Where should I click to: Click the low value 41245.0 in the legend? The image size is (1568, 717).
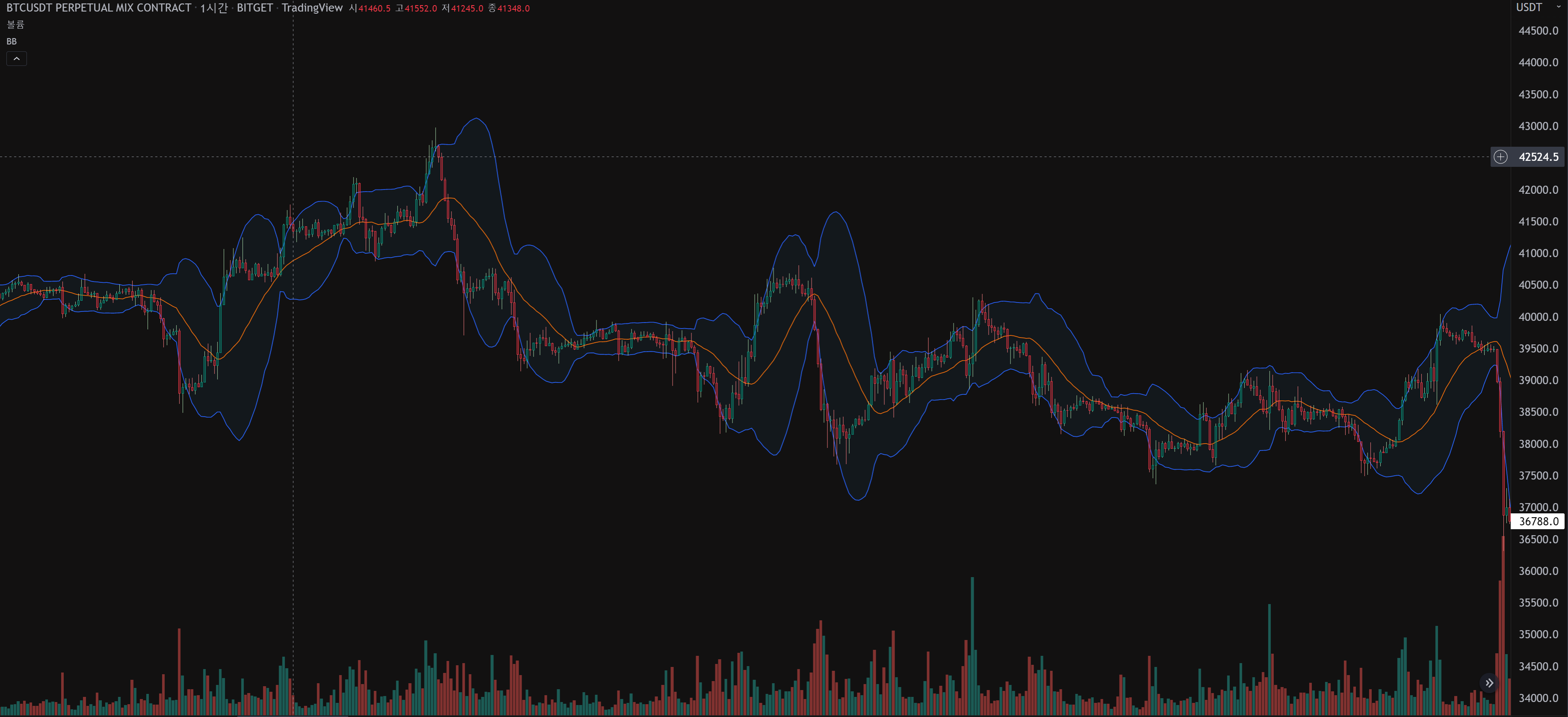click(467, 9)
